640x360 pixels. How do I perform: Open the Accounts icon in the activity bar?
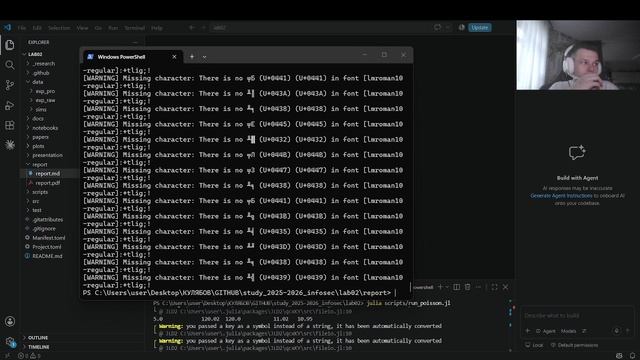point(10,321)
